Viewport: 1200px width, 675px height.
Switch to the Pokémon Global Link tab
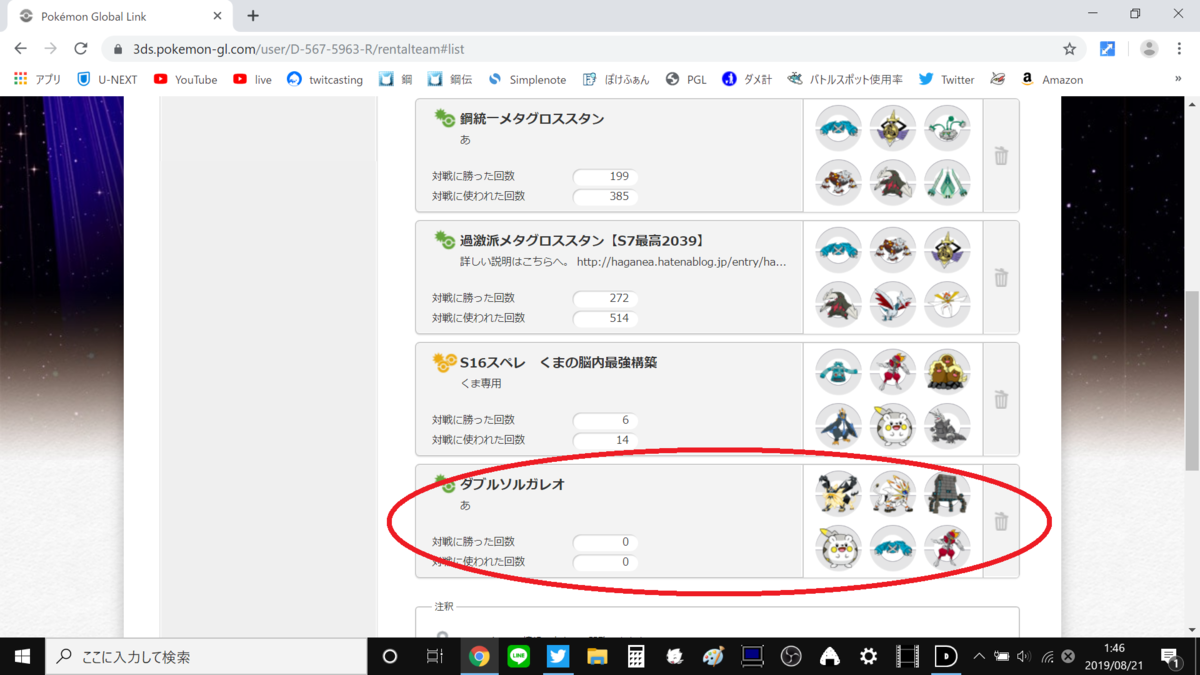[x=120, y=16]
